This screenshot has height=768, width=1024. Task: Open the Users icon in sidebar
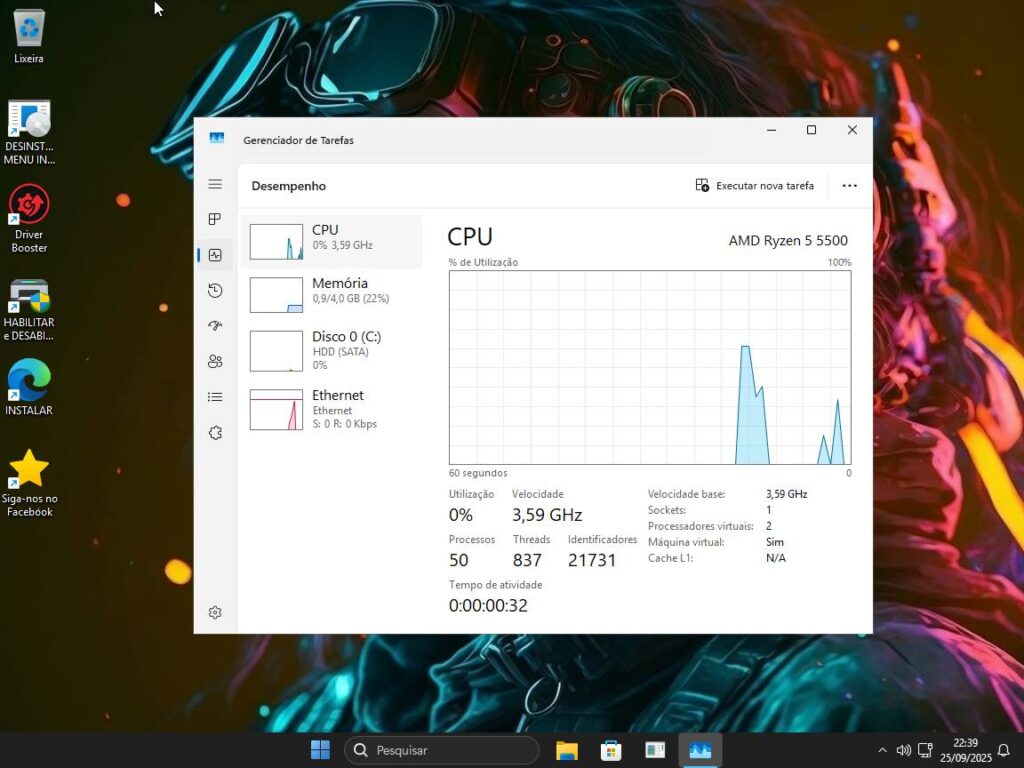click(x=215, y=361)
